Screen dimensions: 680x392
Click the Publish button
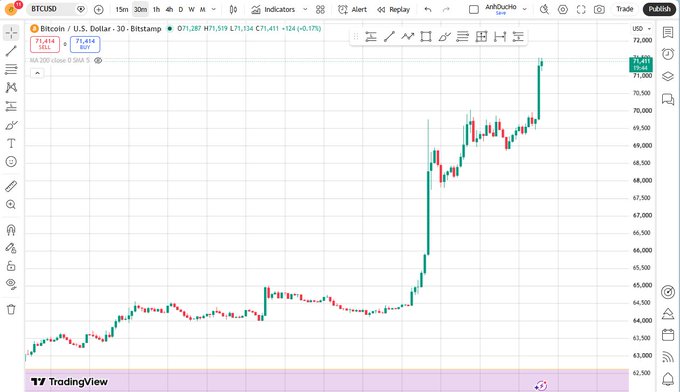pyautogui.click(x=660, y=9)
